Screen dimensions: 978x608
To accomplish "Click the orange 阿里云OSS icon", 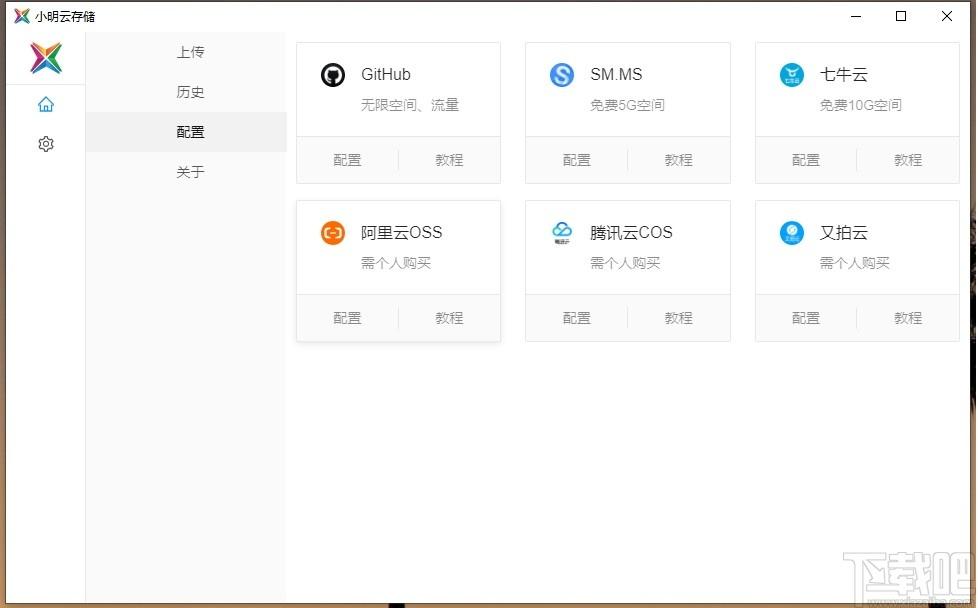I will [332, 233].
